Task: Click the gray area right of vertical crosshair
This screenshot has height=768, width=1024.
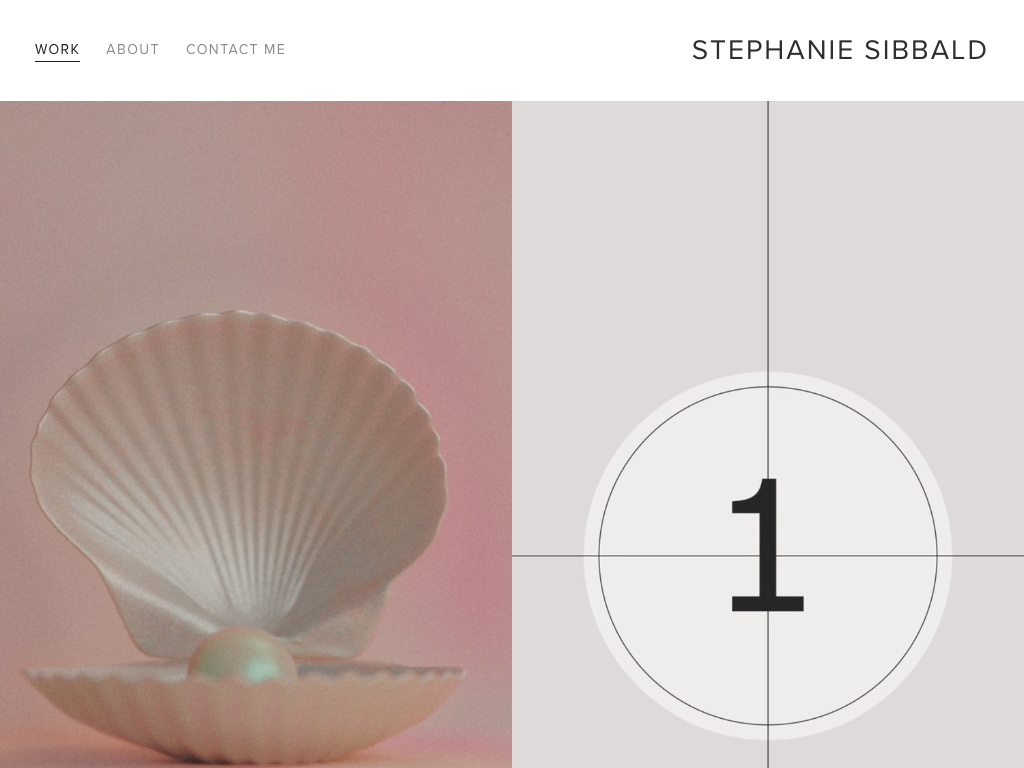Action: click(x=896, y=235)
